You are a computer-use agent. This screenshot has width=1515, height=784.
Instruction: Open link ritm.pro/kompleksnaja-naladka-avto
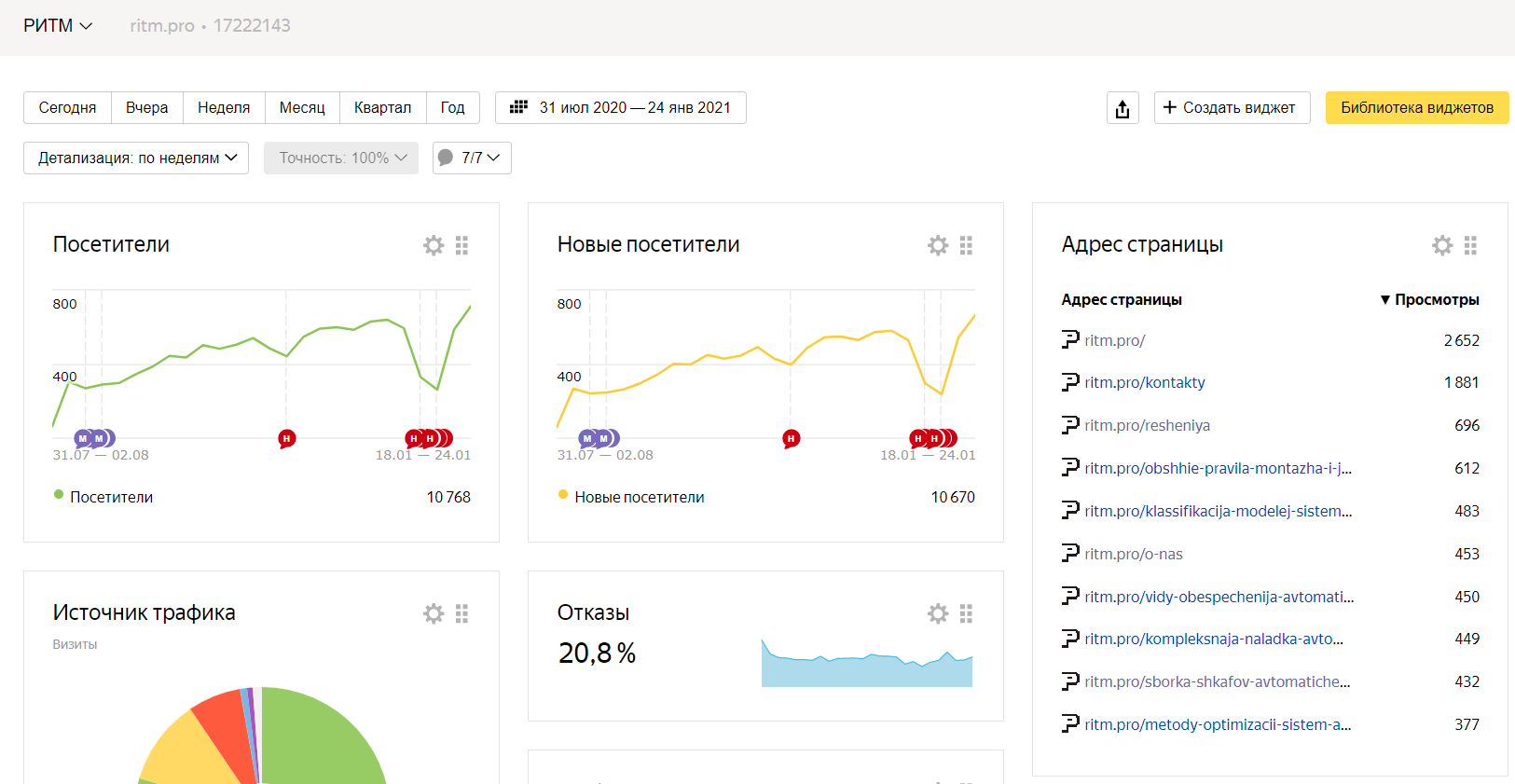(x=1214, y=639)
